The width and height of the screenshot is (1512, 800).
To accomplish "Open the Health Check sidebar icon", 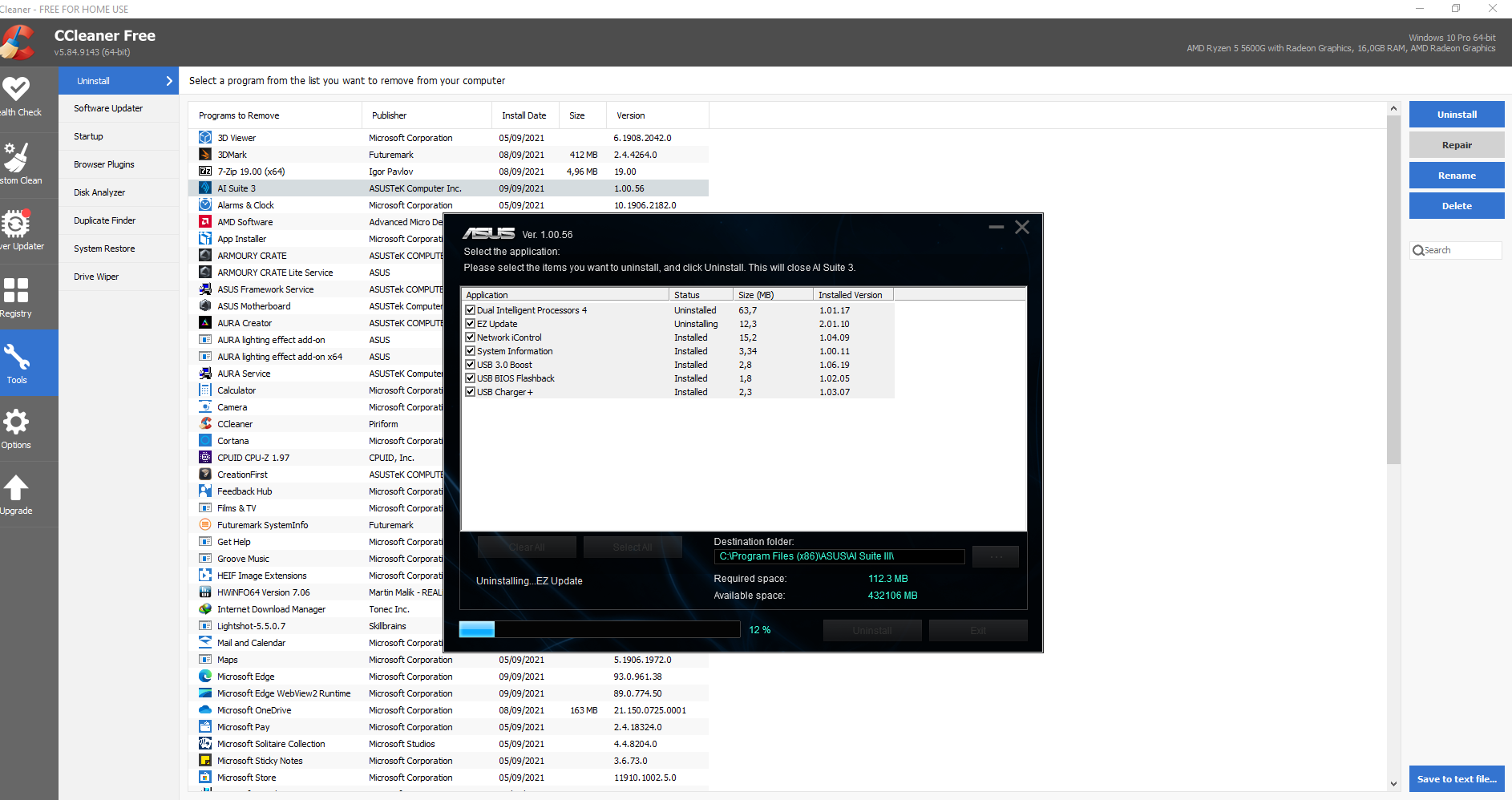I will [16, 89].
